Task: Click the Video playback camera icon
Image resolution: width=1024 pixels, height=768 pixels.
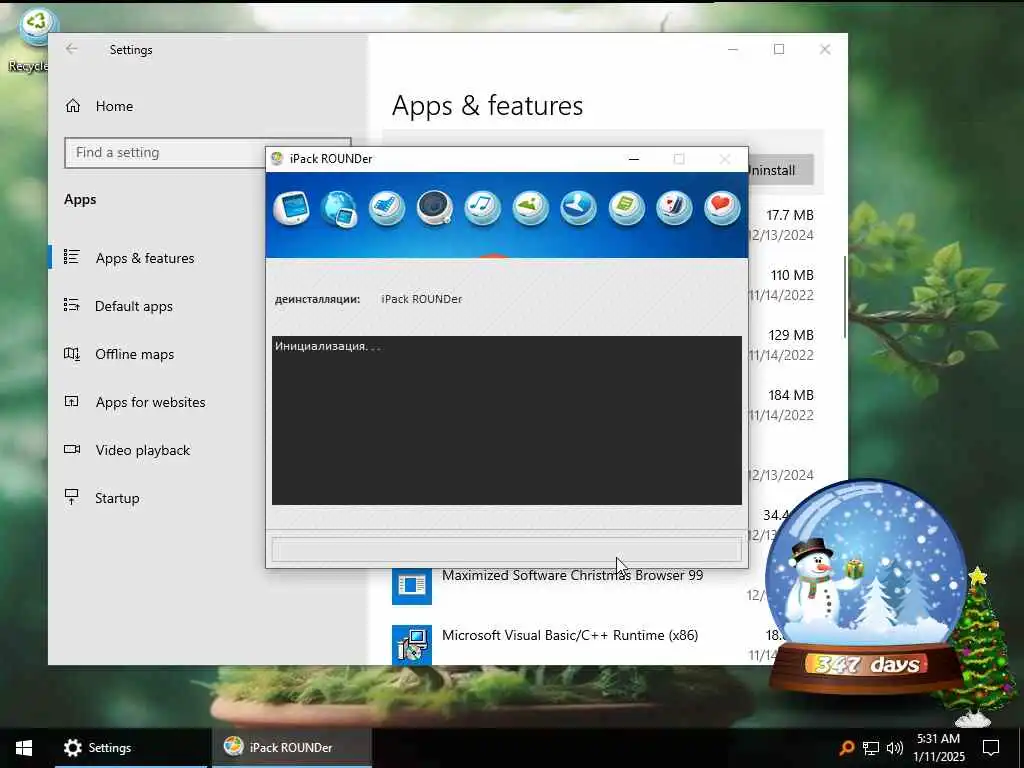Action: pyautogui.click(x=72, y=449)
